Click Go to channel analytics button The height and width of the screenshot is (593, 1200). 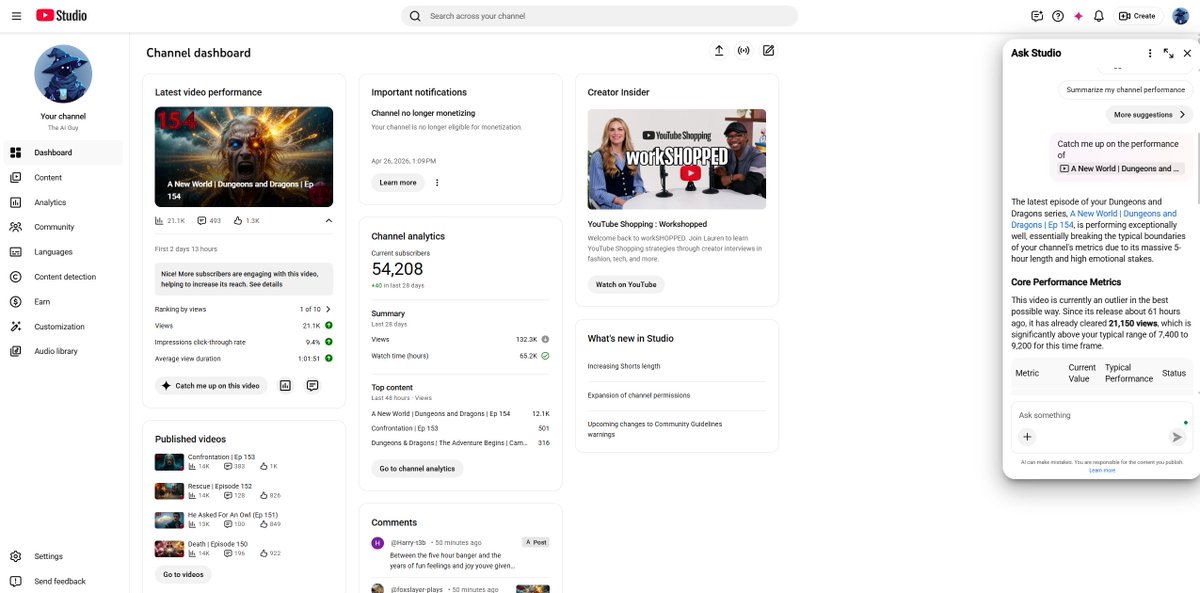click(417, 468)
